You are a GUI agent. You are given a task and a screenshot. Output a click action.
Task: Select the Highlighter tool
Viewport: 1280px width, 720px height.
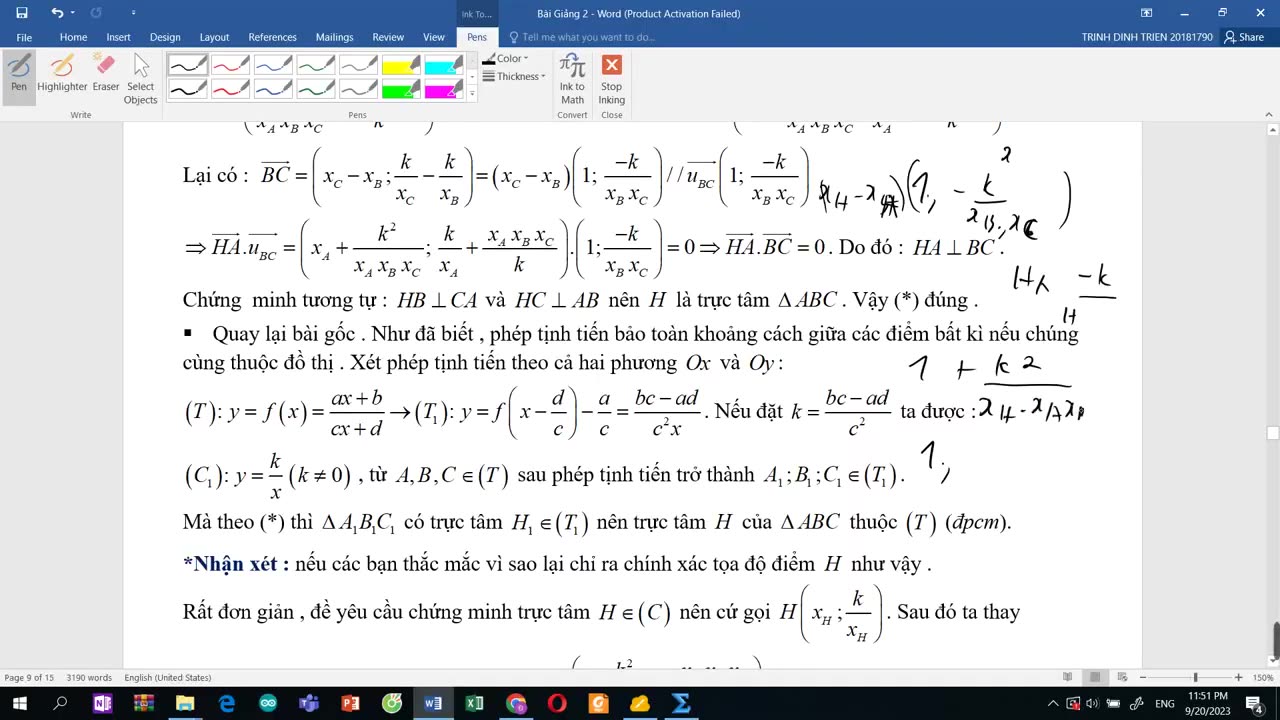[x=62, y=73]
